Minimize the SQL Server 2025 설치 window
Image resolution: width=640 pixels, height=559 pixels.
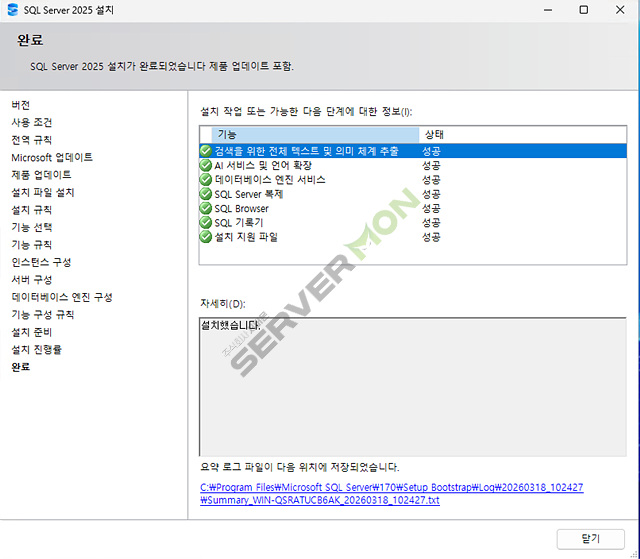point(548,10)
